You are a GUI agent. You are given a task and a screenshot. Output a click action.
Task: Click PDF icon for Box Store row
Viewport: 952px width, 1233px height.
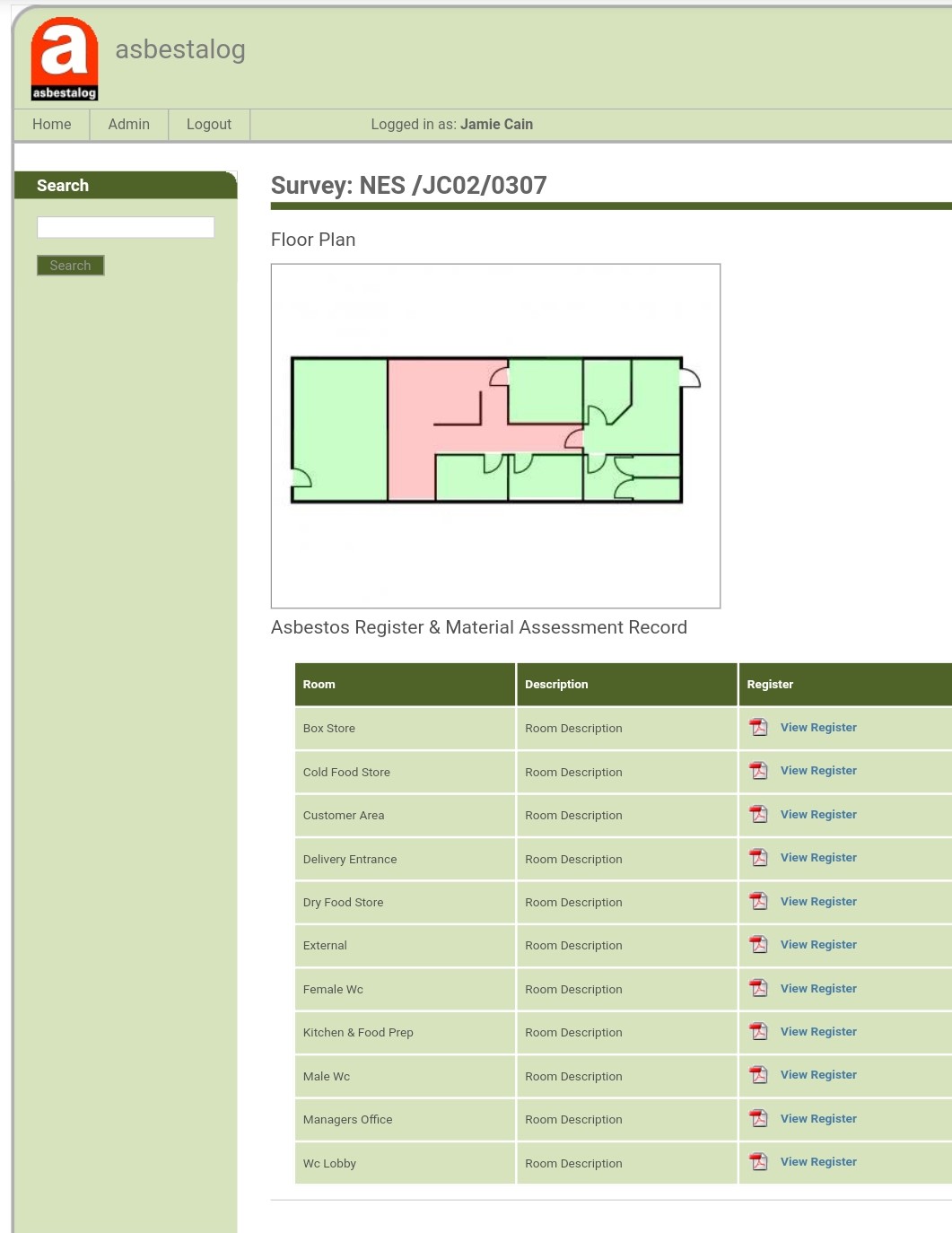759,728
